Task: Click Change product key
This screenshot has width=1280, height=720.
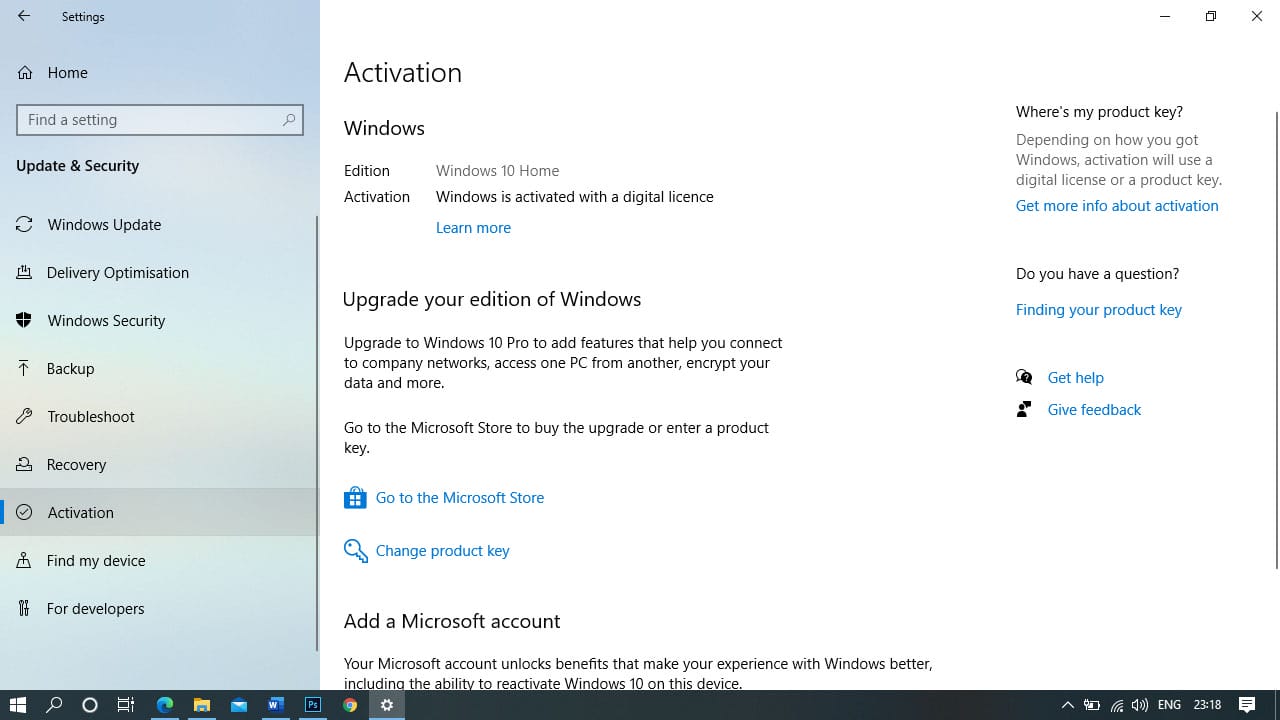Action: click(x=442, y=550)
